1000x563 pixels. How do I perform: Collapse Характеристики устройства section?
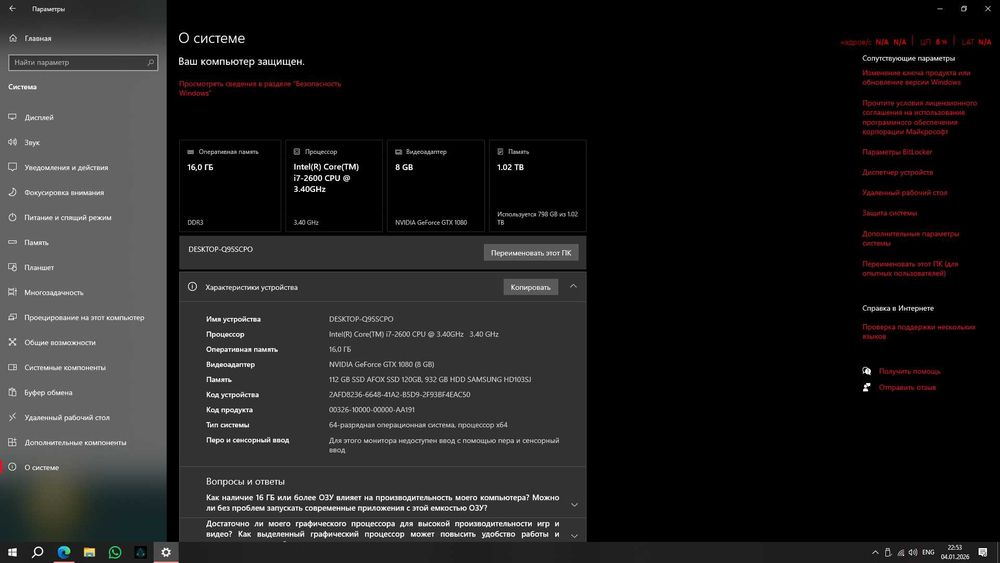click(x=573, y=286)
